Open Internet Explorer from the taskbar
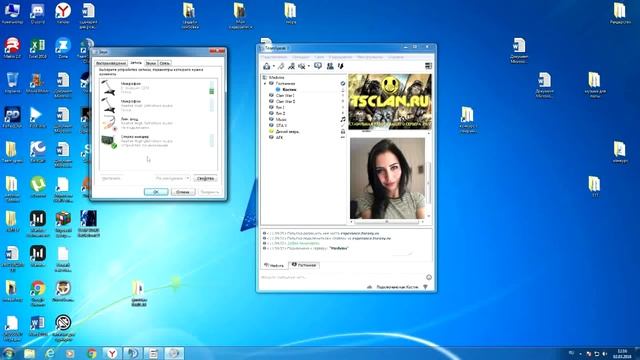Viewport: 640px width, 360px height. click(x=50, y=353)
